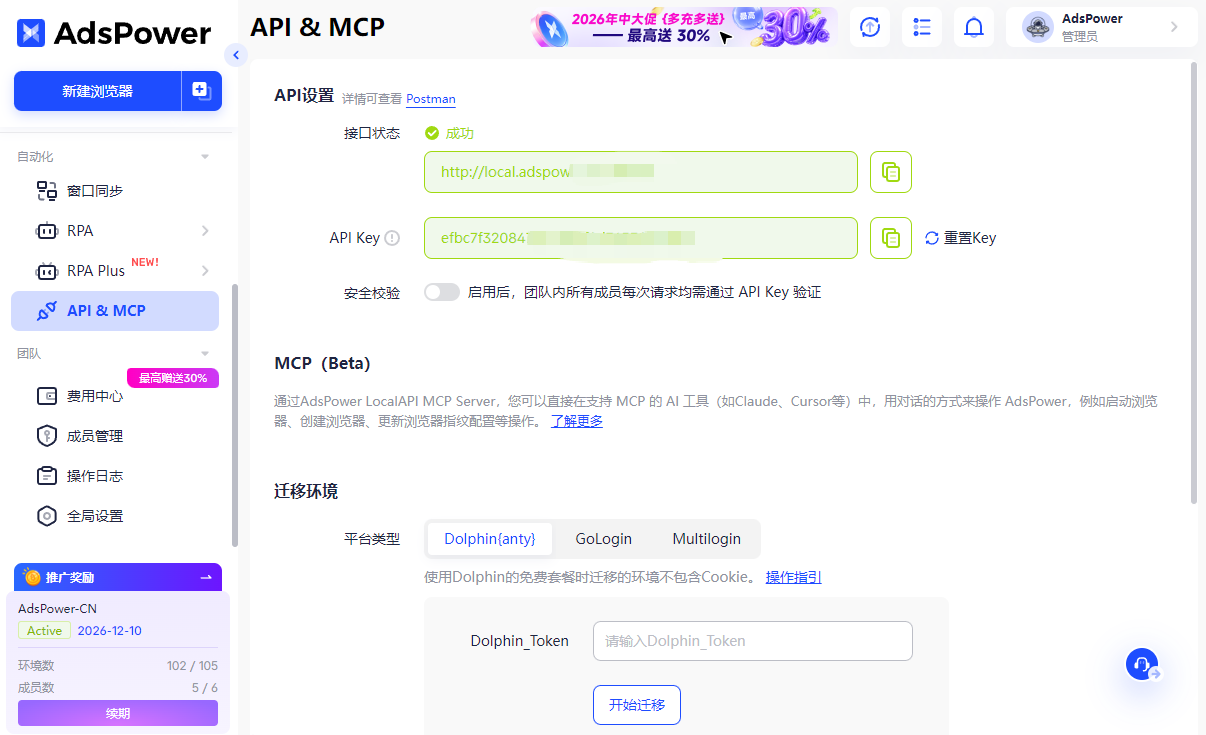The image size is (1206, 735).
Task: Select API & MCP in sidebar
Action: (115, 311)
